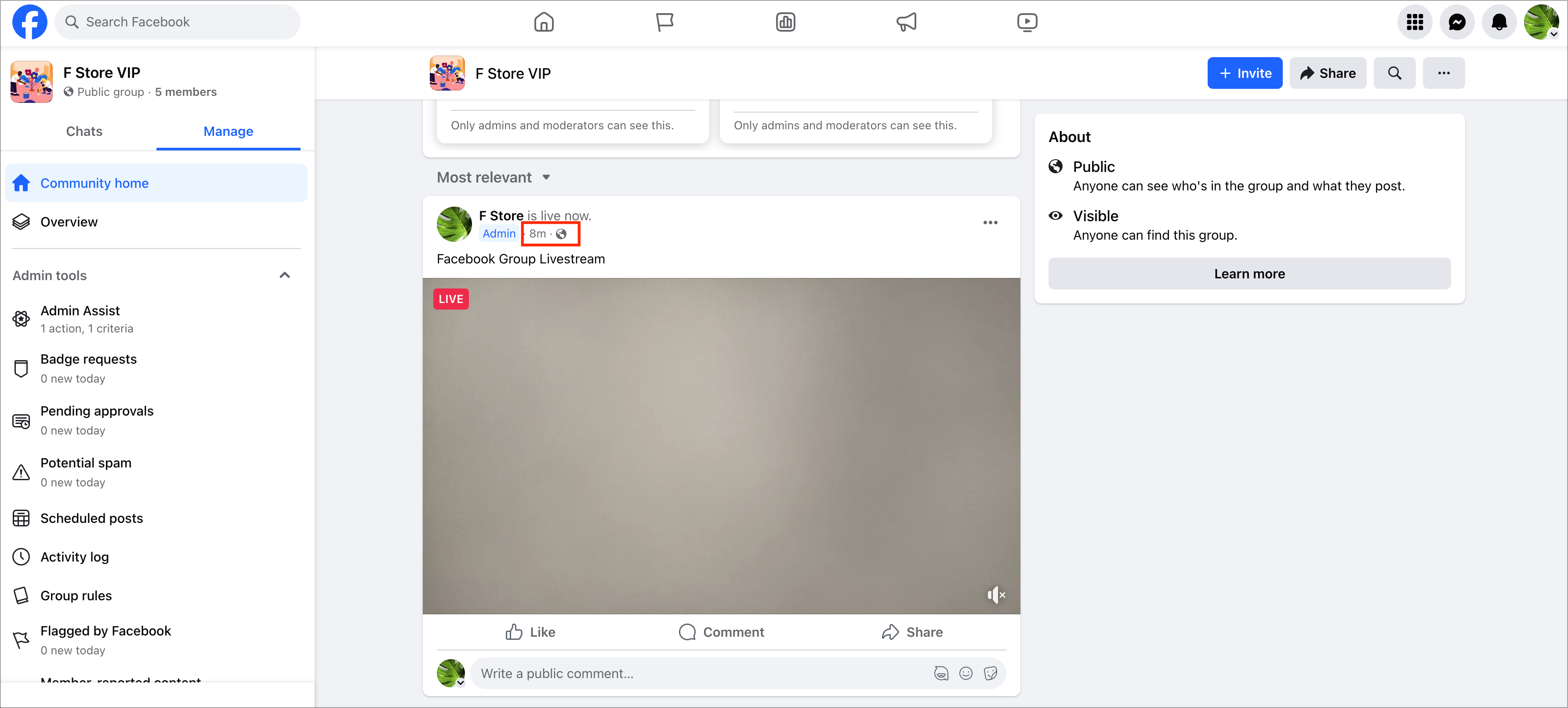The width and height of the screenshot is (1568, 708).
Task: Open the Home feed icon
Action: click(x=544, y=22)
